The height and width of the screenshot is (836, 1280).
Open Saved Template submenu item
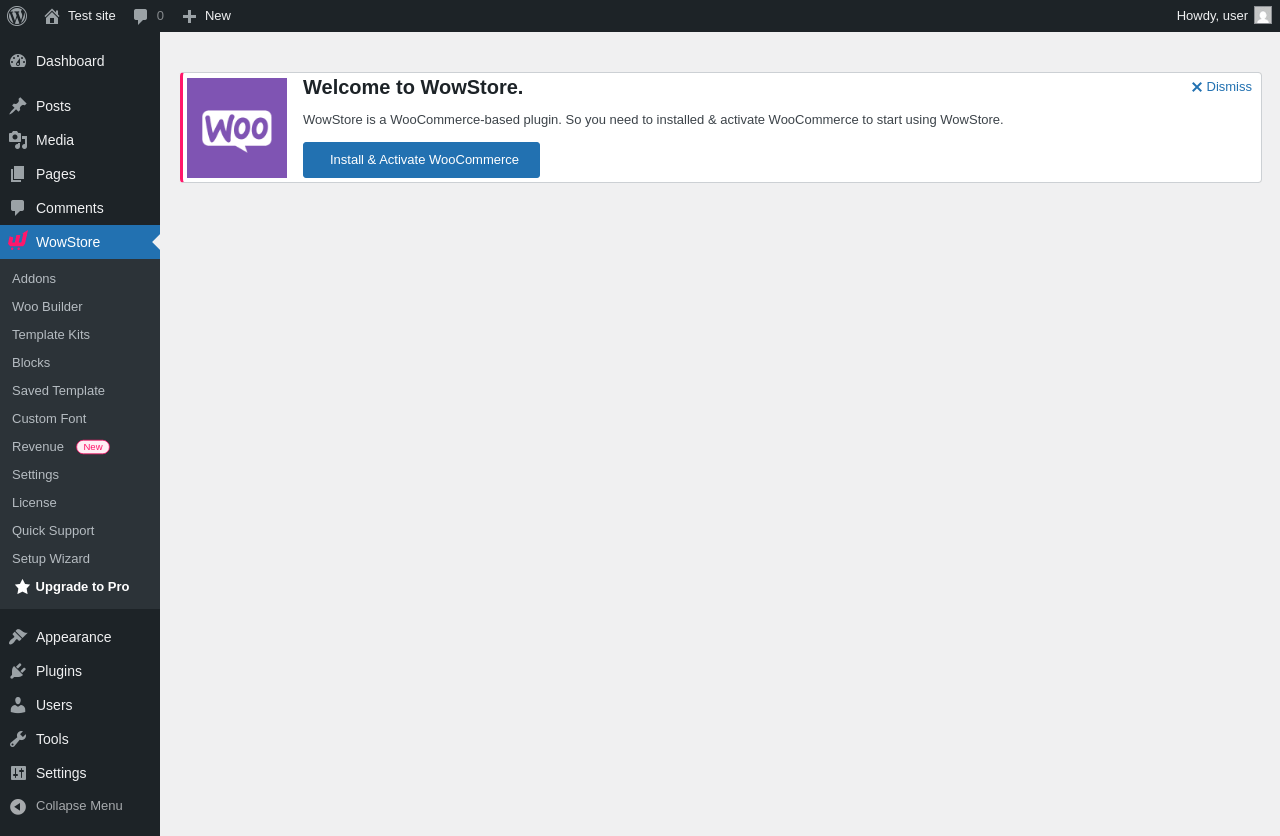click(x=58, y=391)
